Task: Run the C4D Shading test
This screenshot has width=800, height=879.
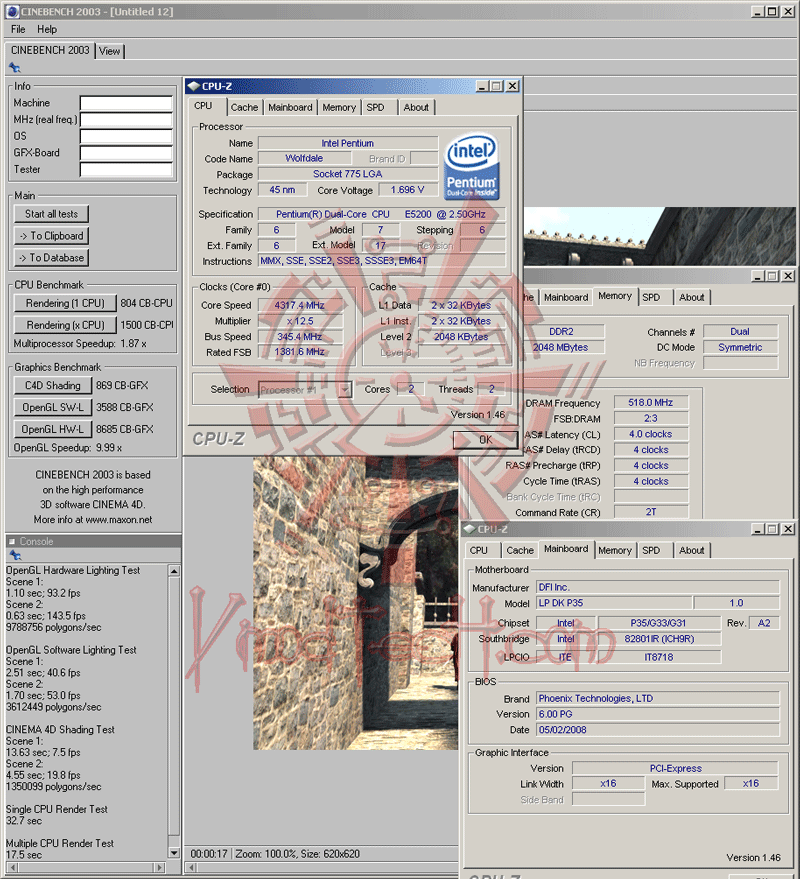Action: tap(53, 386)
